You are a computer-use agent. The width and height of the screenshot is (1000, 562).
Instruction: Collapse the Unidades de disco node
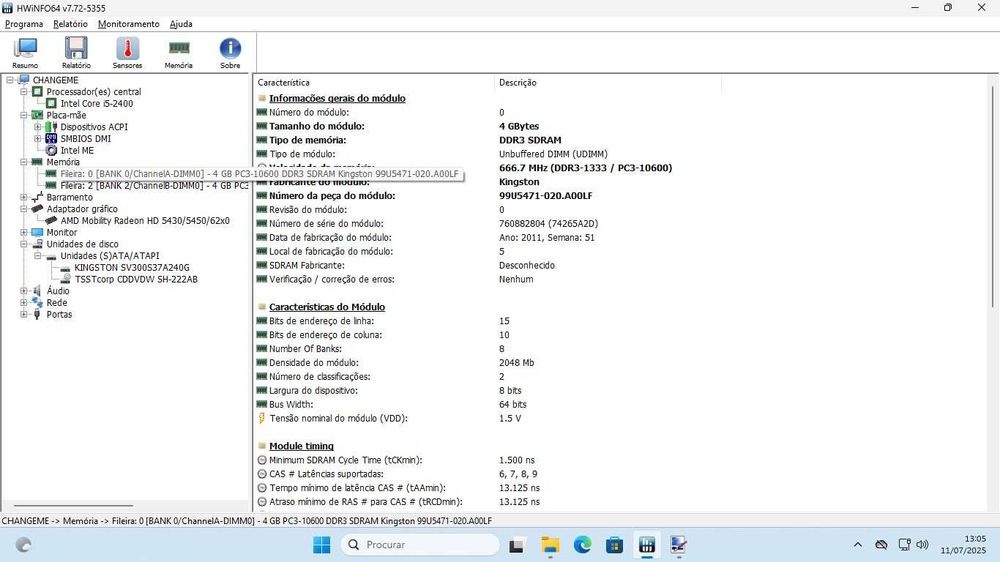[x=24, y=244]
